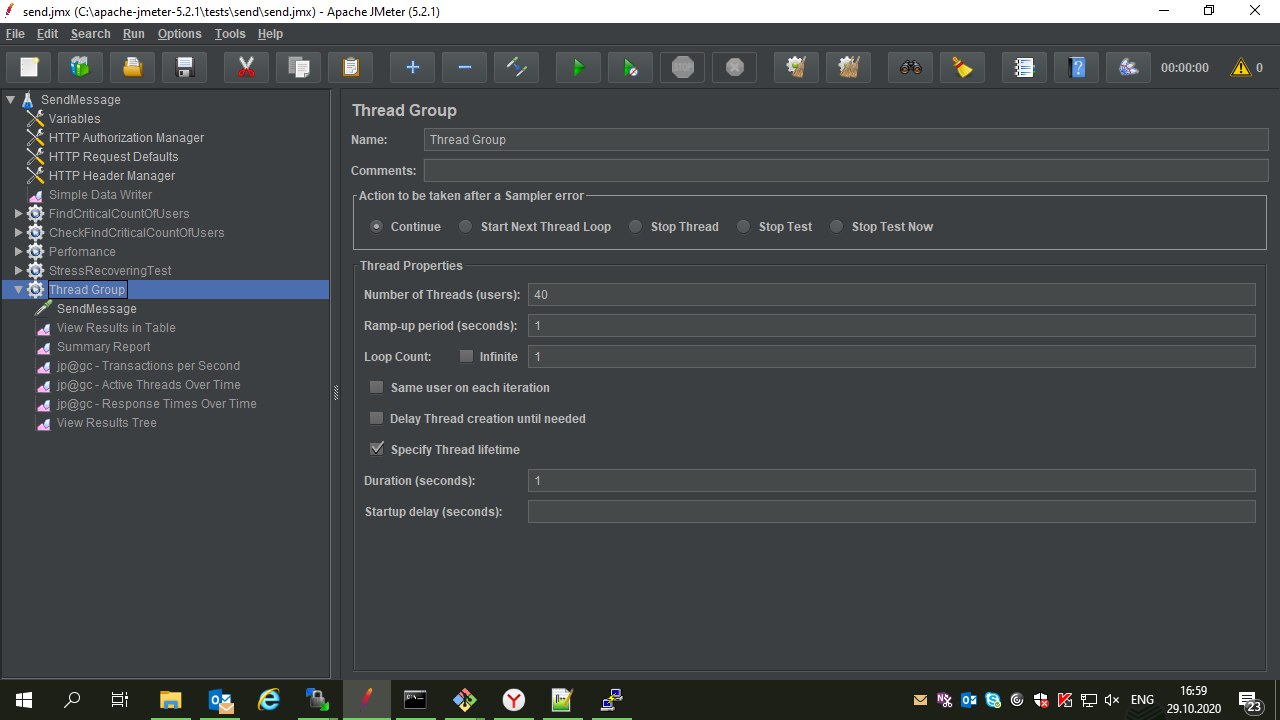The width and height of the screenshot is (1280, 720).
Task: Check Delay Thread creation until needed
Action: click(377, 419)
